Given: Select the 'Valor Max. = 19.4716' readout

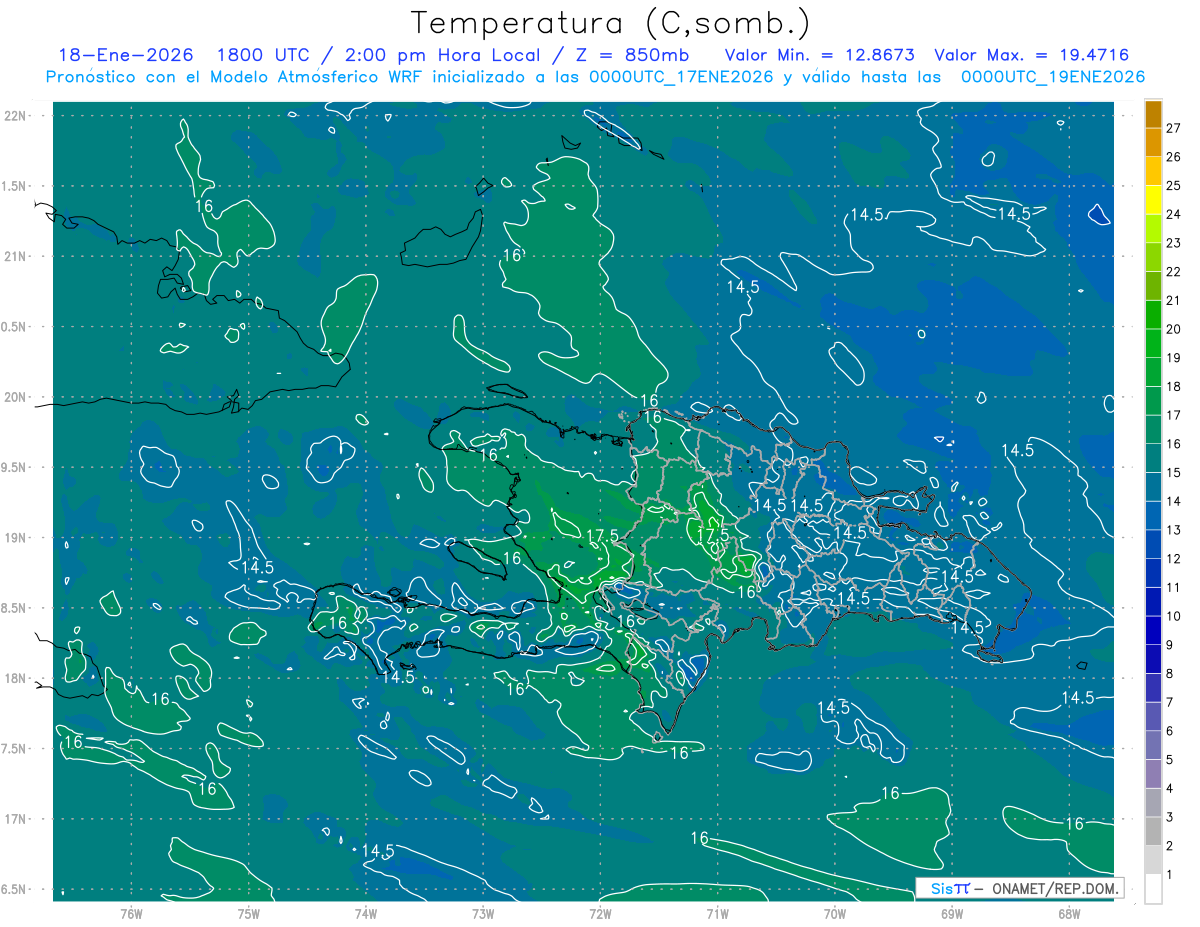Looking at the screenshot, I should click(1032, 56).
